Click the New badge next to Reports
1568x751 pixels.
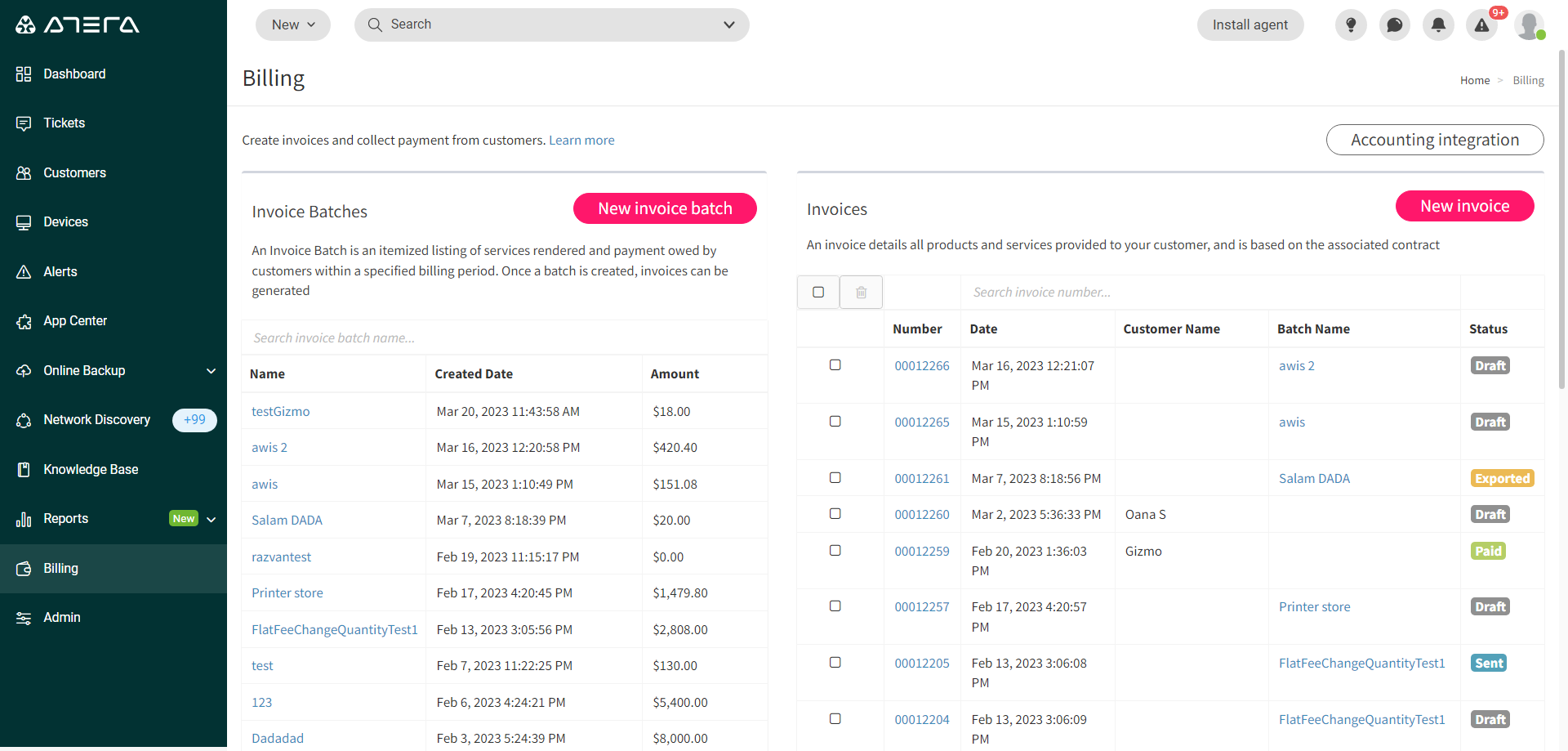click(184, 519)
